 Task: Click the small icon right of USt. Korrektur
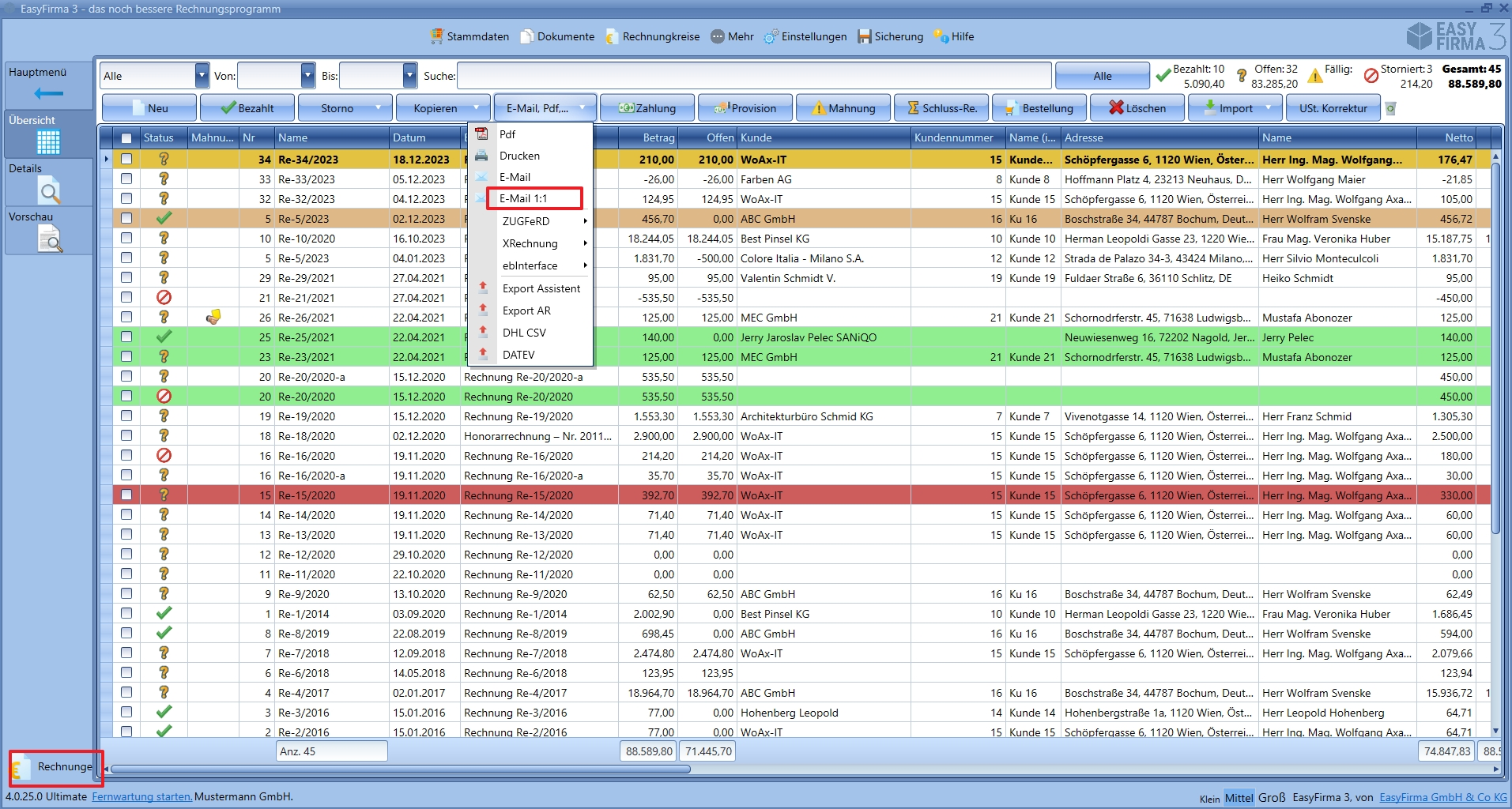click(1391, 108)
